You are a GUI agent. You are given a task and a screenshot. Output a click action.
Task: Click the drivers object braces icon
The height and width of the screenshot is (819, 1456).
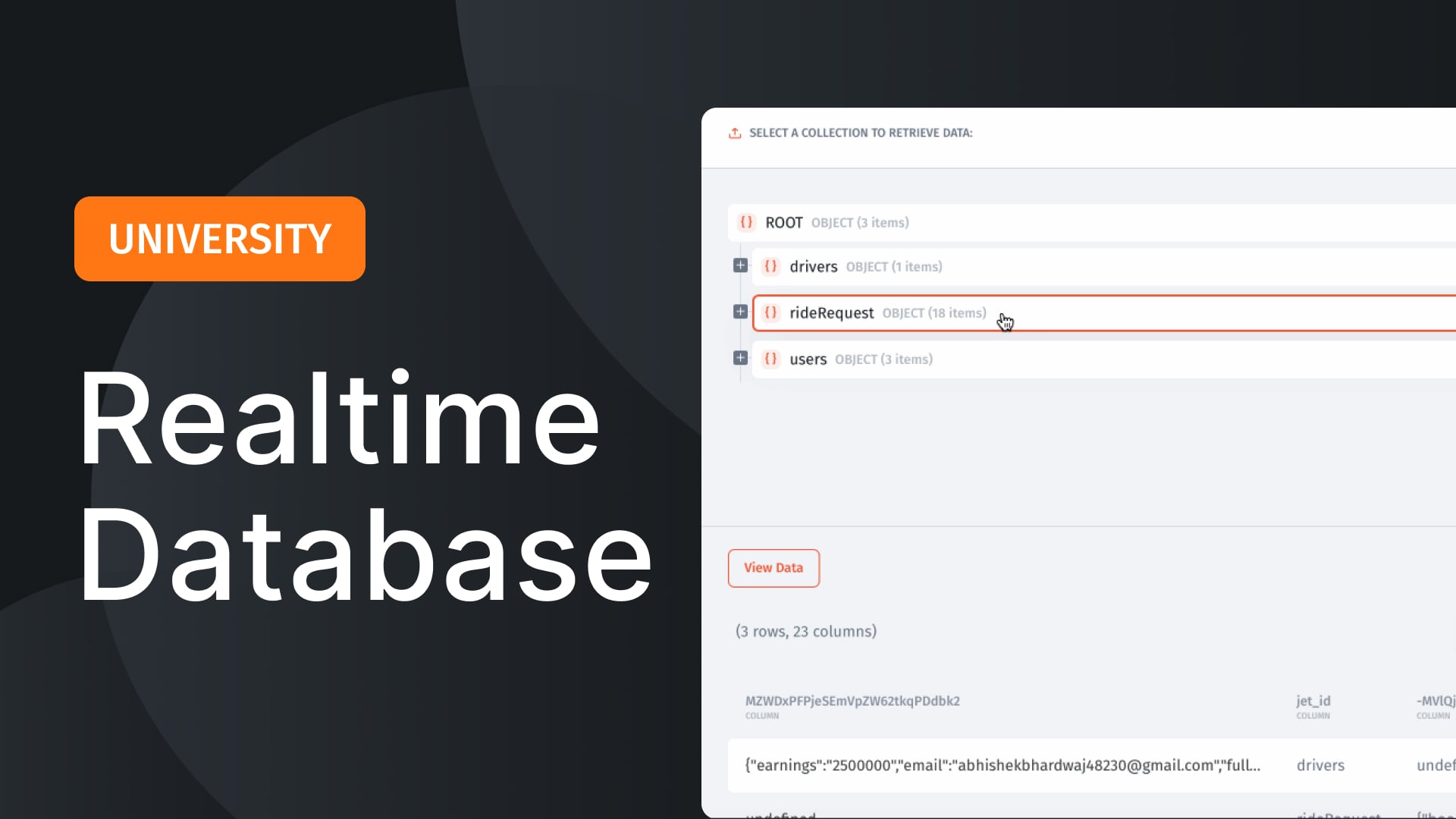click(770, 266)
